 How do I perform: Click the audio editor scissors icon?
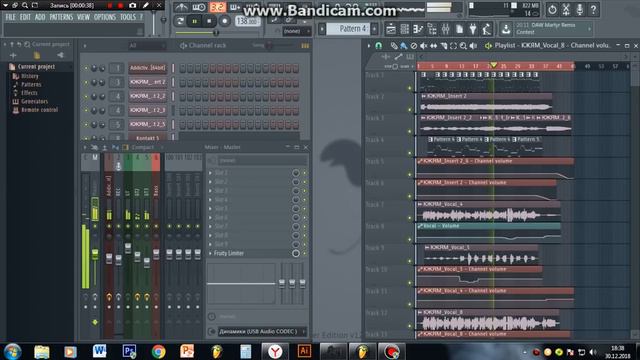[x=566, y=9]
